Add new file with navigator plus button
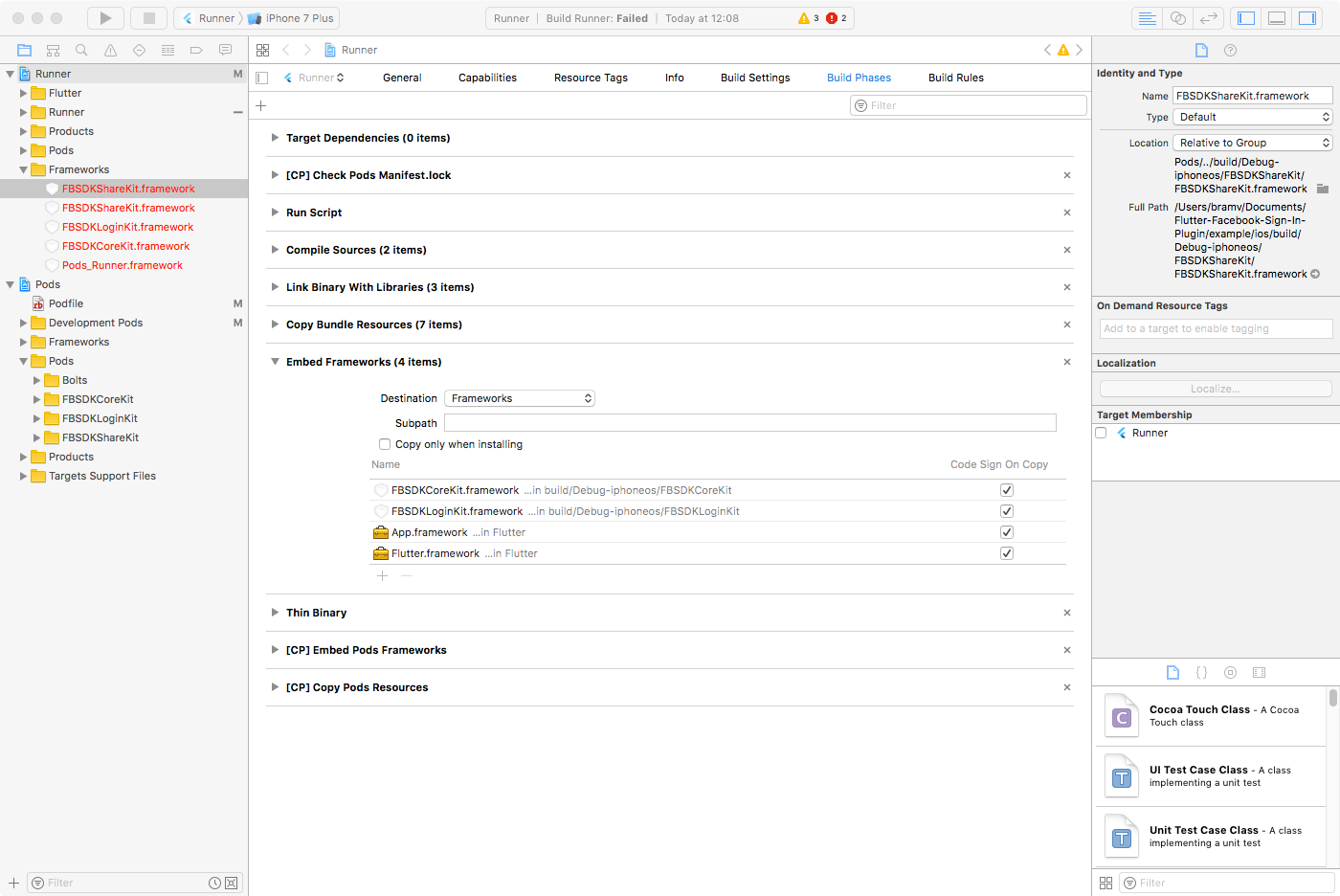Image resolution: width=1340 pixels, height=896 pixels. tap(13, 883)
